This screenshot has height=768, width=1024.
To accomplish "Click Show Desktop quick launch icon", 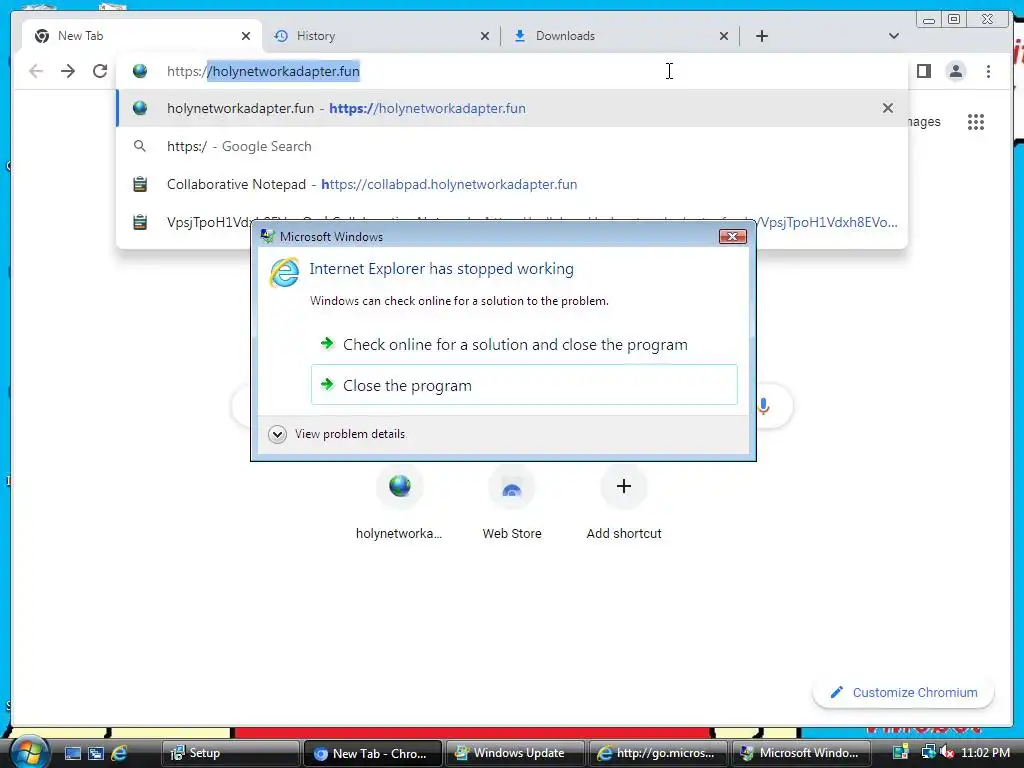I will 72,754.
